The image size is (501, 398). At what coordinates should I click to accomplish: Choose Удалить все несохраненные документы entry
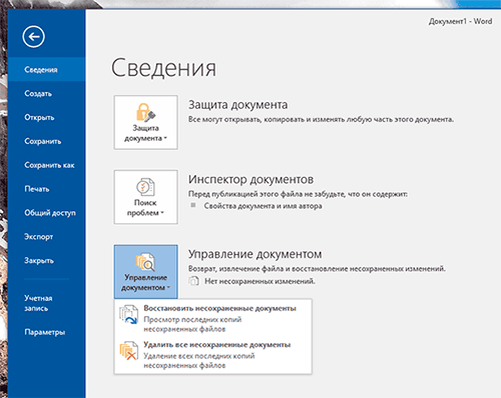point(213,355)
